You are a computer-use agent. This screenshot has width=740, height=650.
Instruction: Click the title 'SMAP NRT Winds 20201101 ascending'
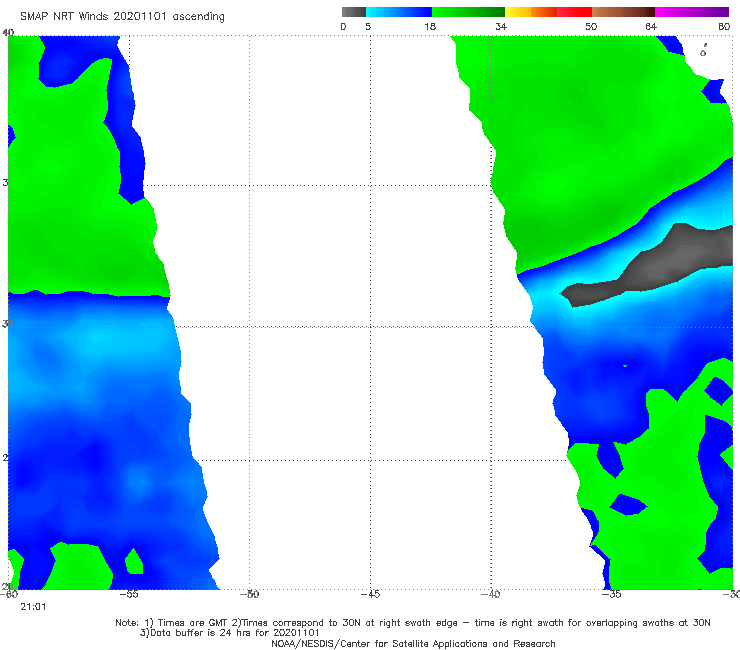[122, 16]
